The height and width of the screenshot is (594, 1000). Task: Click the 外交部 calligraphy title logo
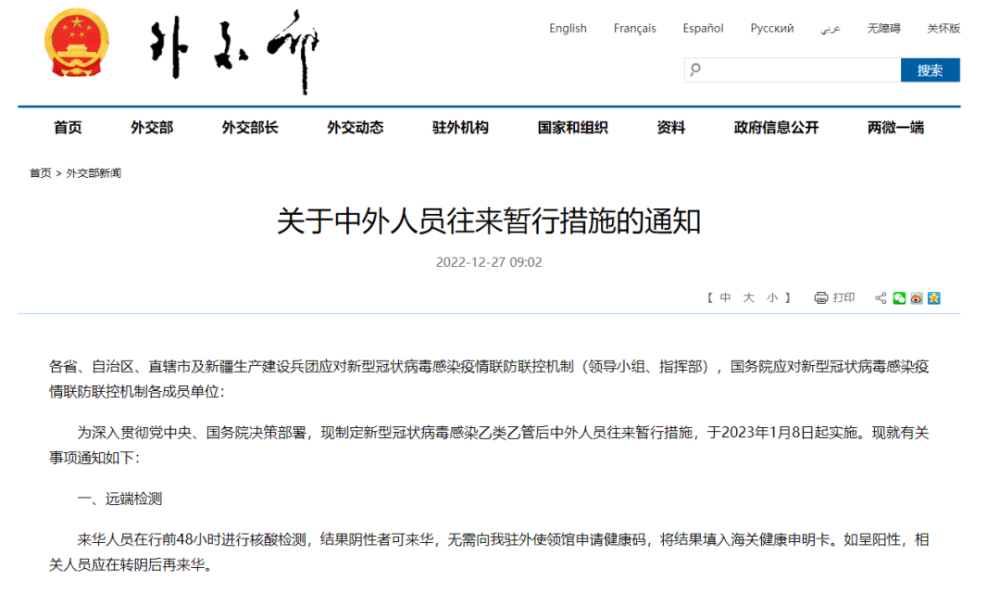(x=234, y=51)
